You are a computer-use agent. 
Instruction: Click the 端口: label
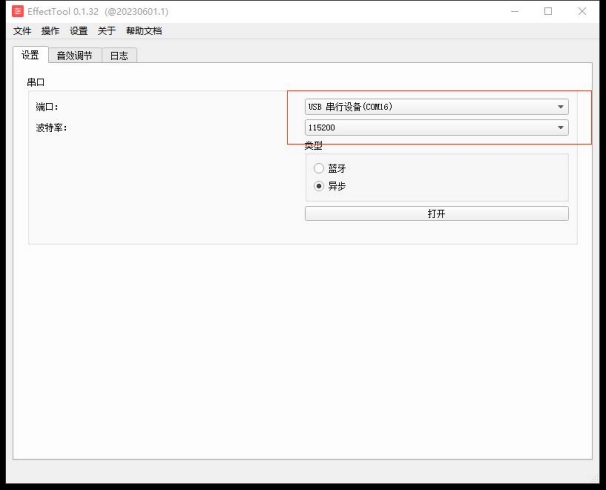tap(47, 107)
